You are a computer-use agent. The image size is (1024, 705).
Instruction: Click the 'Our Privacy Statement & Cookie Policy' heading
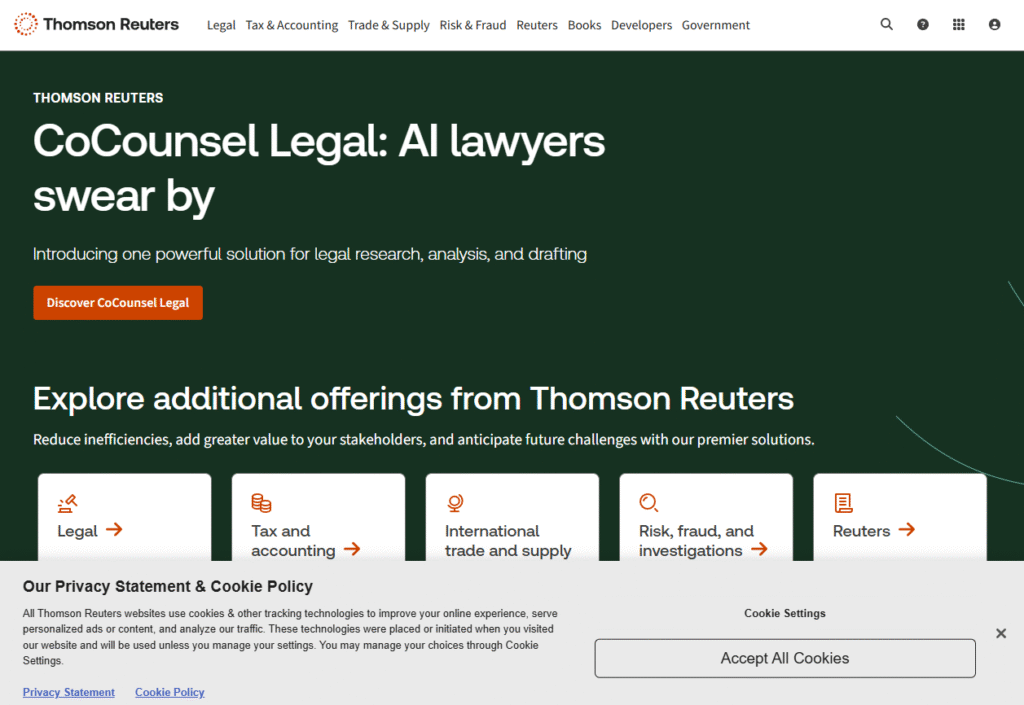click(x=168, y=586)
